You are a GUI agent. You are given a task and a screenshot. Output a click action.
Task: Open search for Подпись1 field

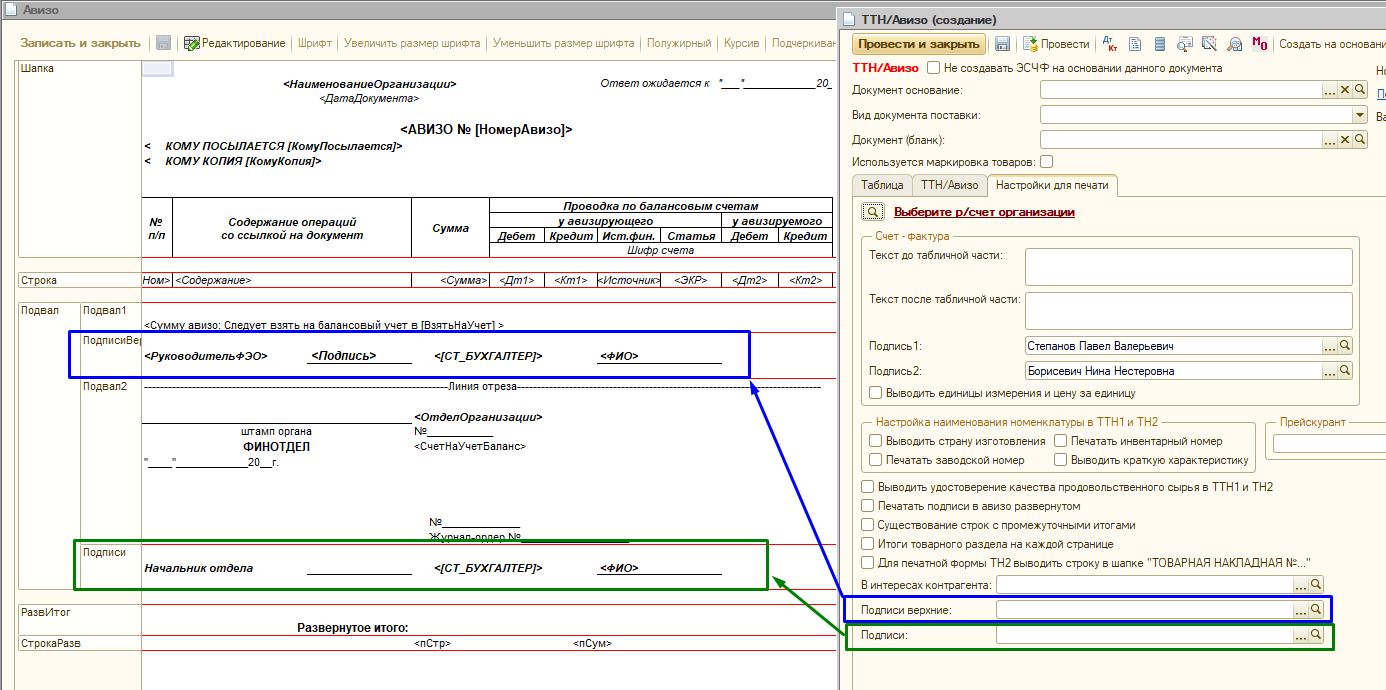[x=1345, y=346]
